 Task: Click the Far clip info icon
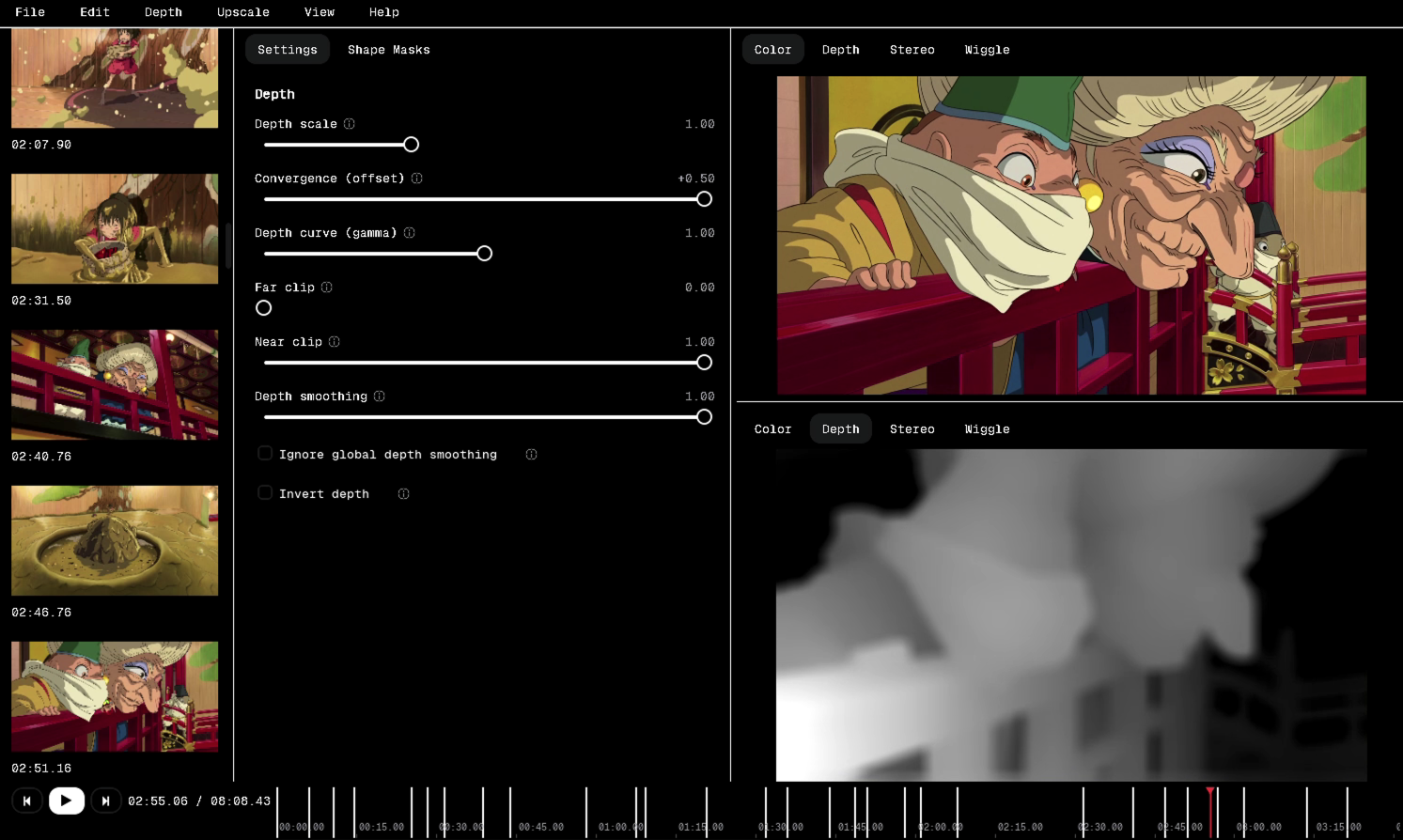click(327, 288)
